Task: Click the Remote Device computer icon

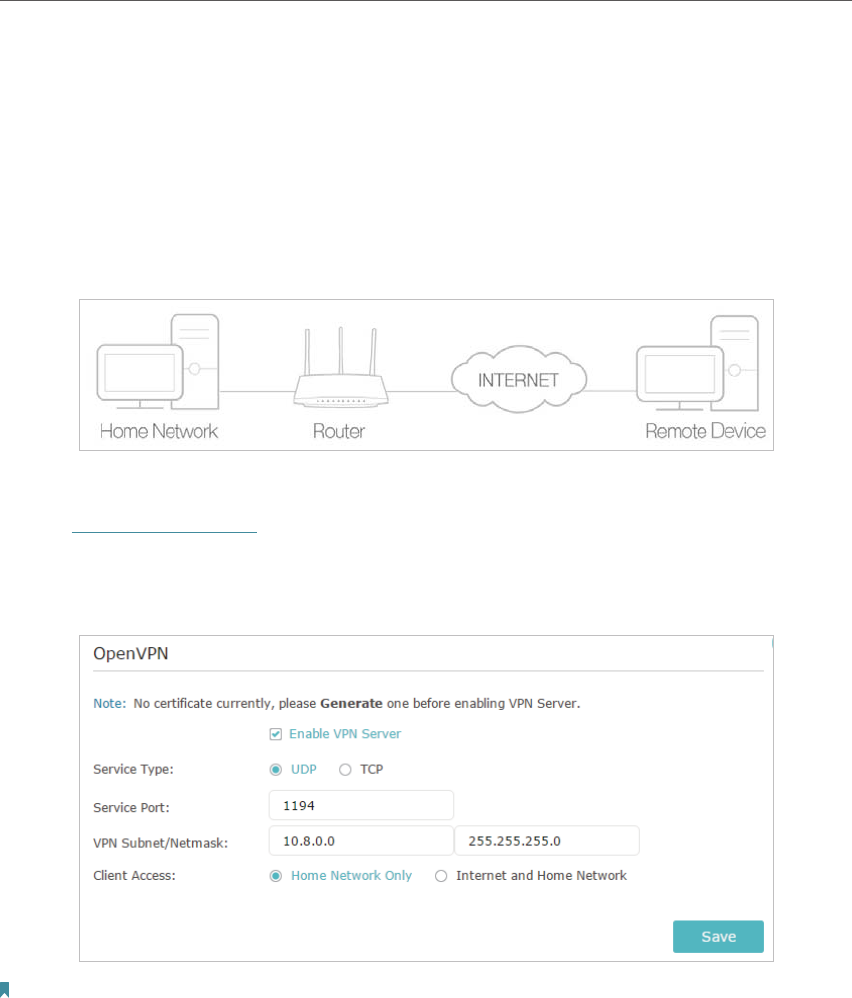Action: click(x=697, y=363)
